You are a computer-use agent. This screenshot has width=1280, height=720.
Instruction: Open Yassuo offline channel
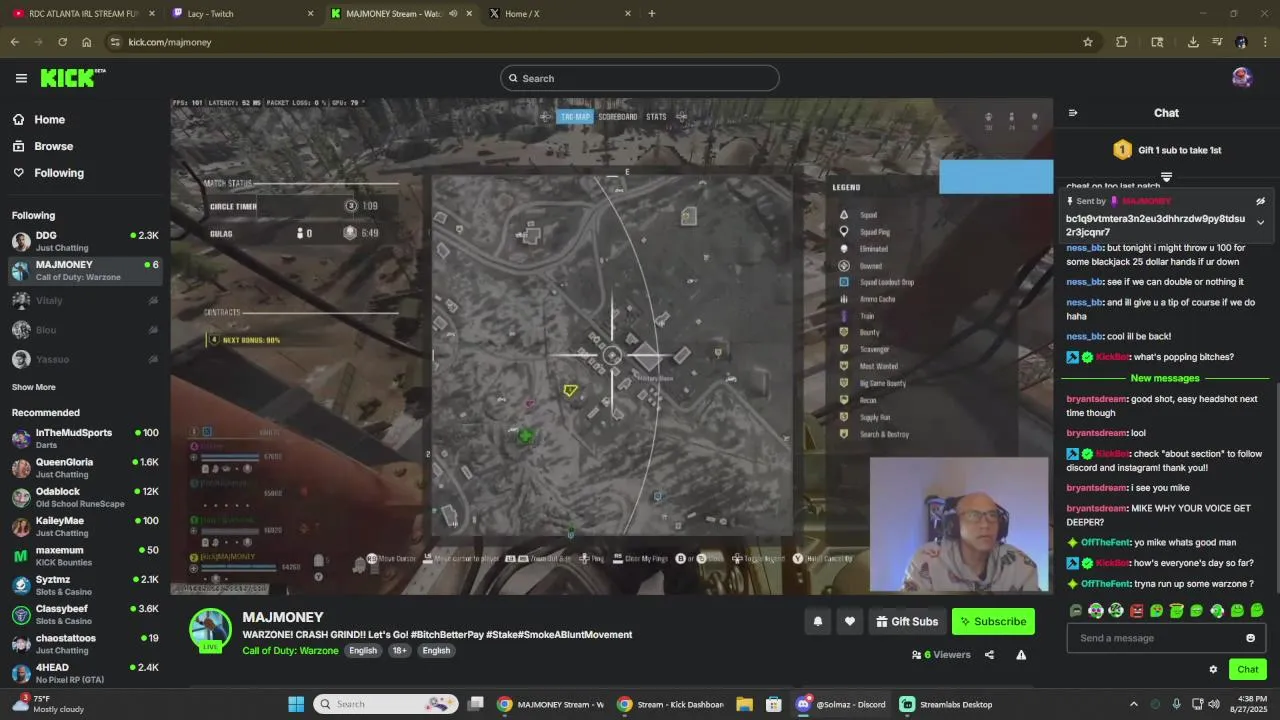coord(85,359)
